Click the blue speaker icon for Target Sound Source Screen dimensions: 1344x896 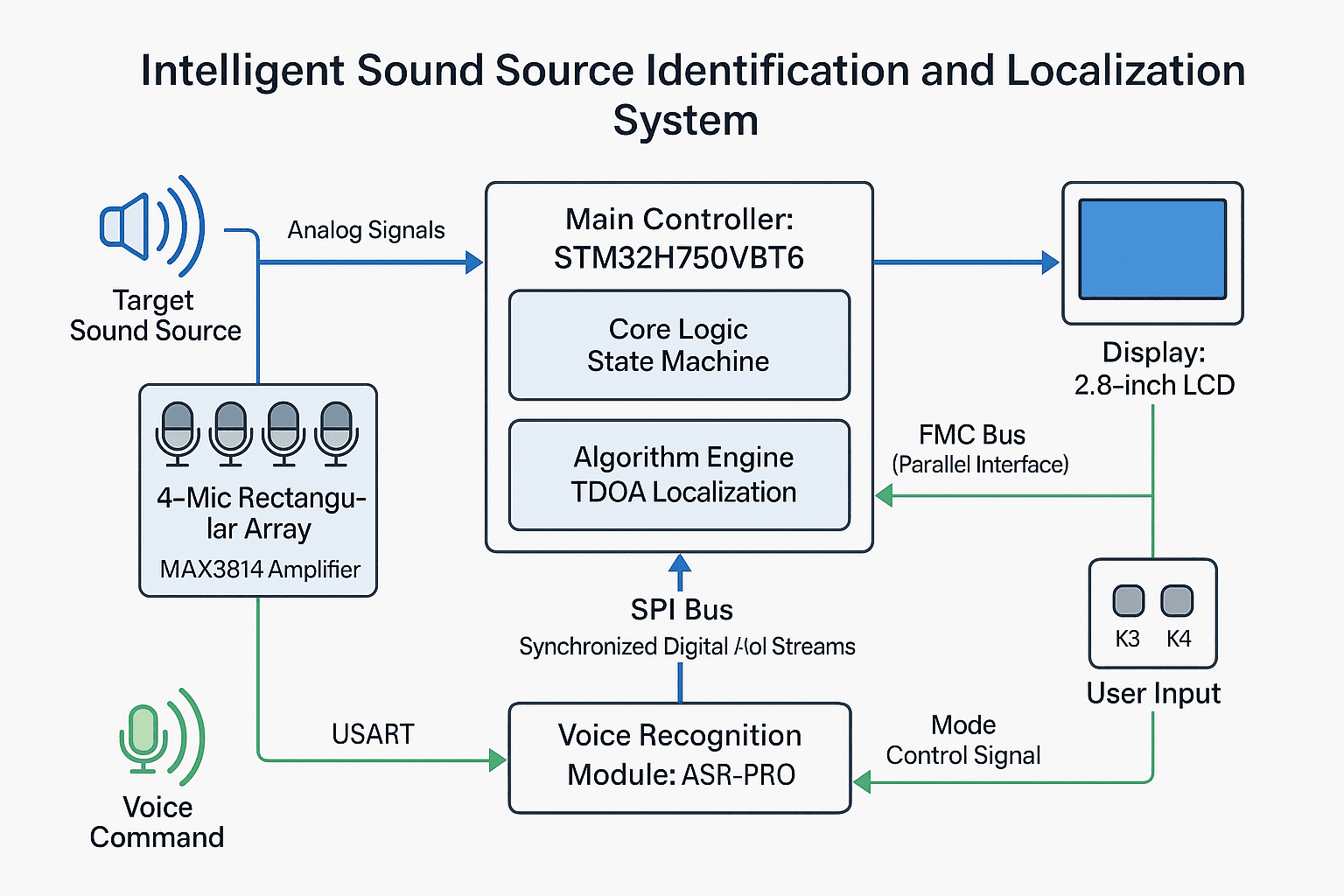152,226
